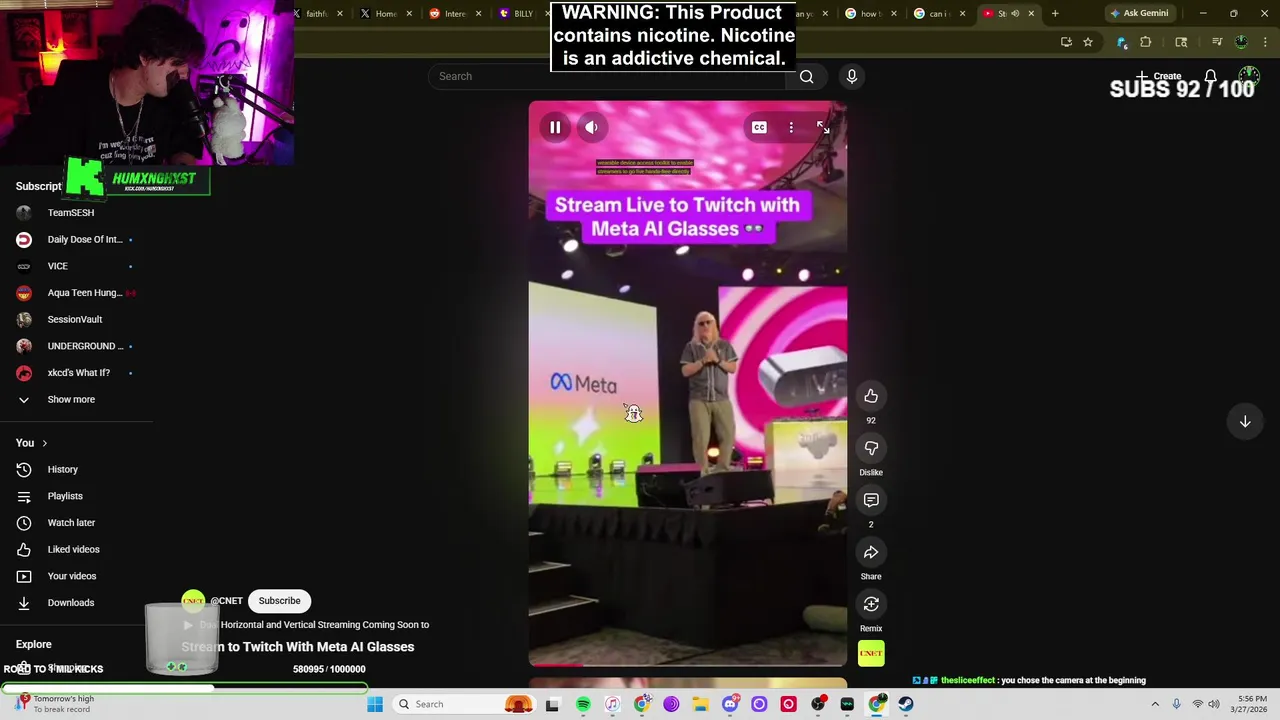Open Discord from the taskbar
1280x720 pixels.
coord(730,704)
